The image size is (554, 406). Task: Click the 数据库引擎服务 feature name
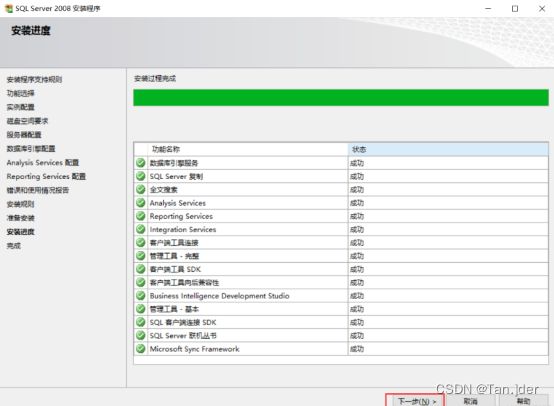pyautogui.click(x=174, y=163)
